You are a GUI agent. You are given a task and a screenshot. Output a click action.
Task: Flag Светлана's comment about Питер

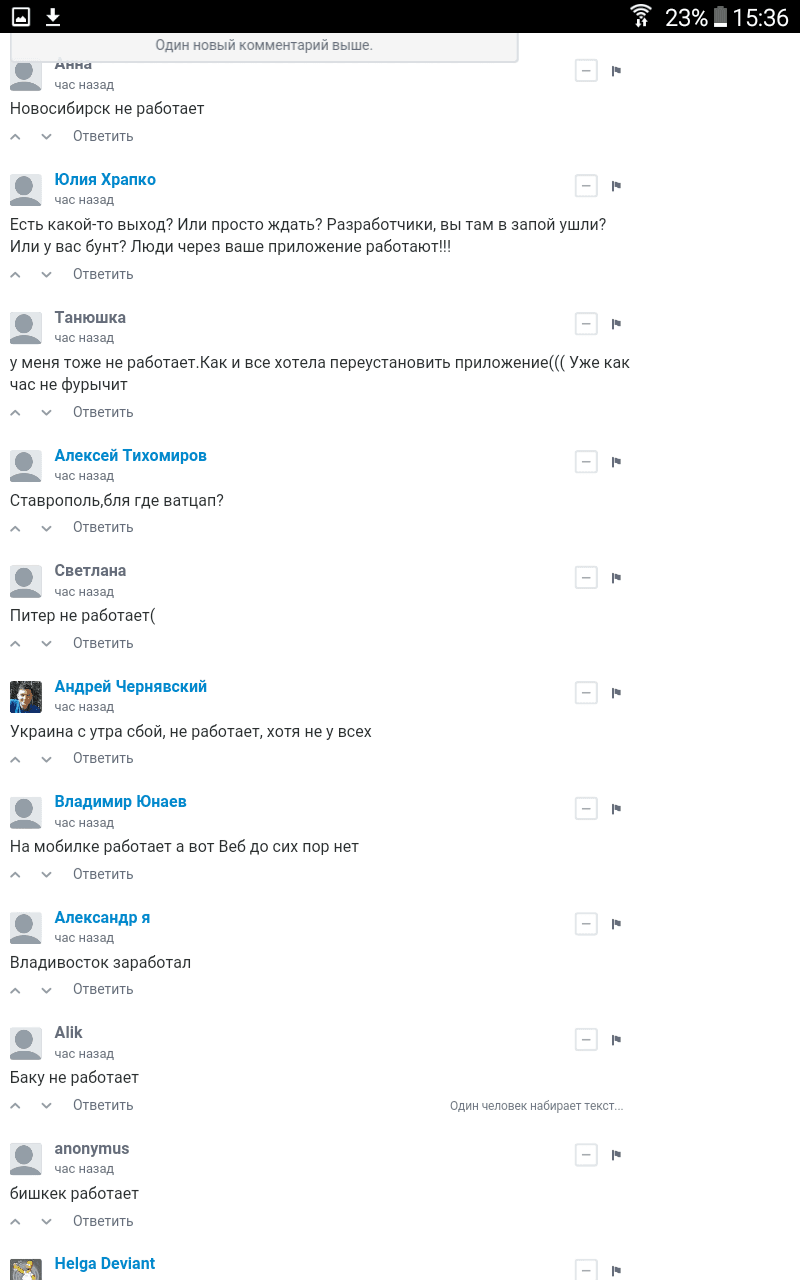tap(616, 578)
